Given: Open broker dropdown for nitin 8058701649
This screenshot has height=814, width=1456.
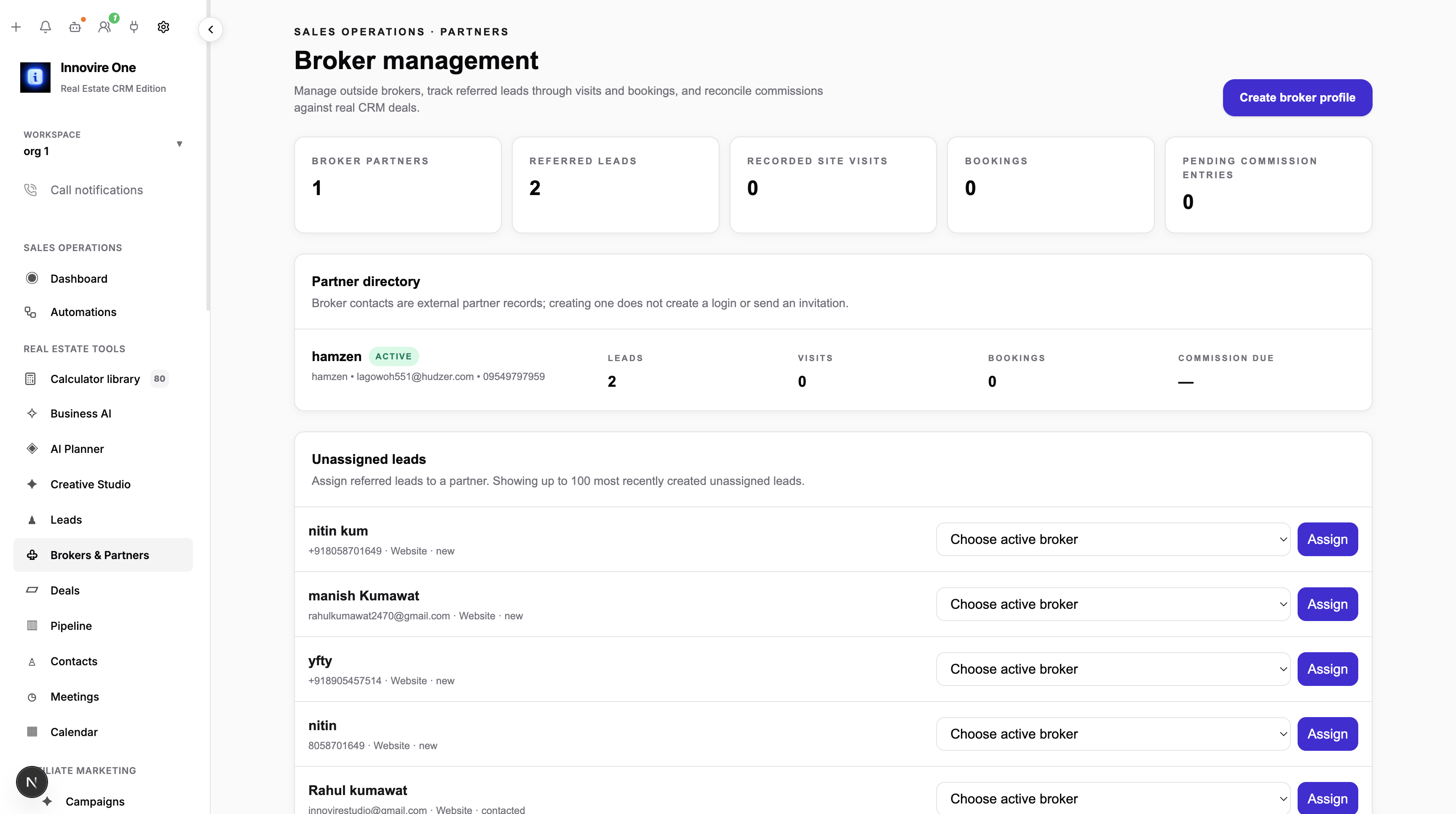Looking at the screenshot, I should pos(1113,734).
